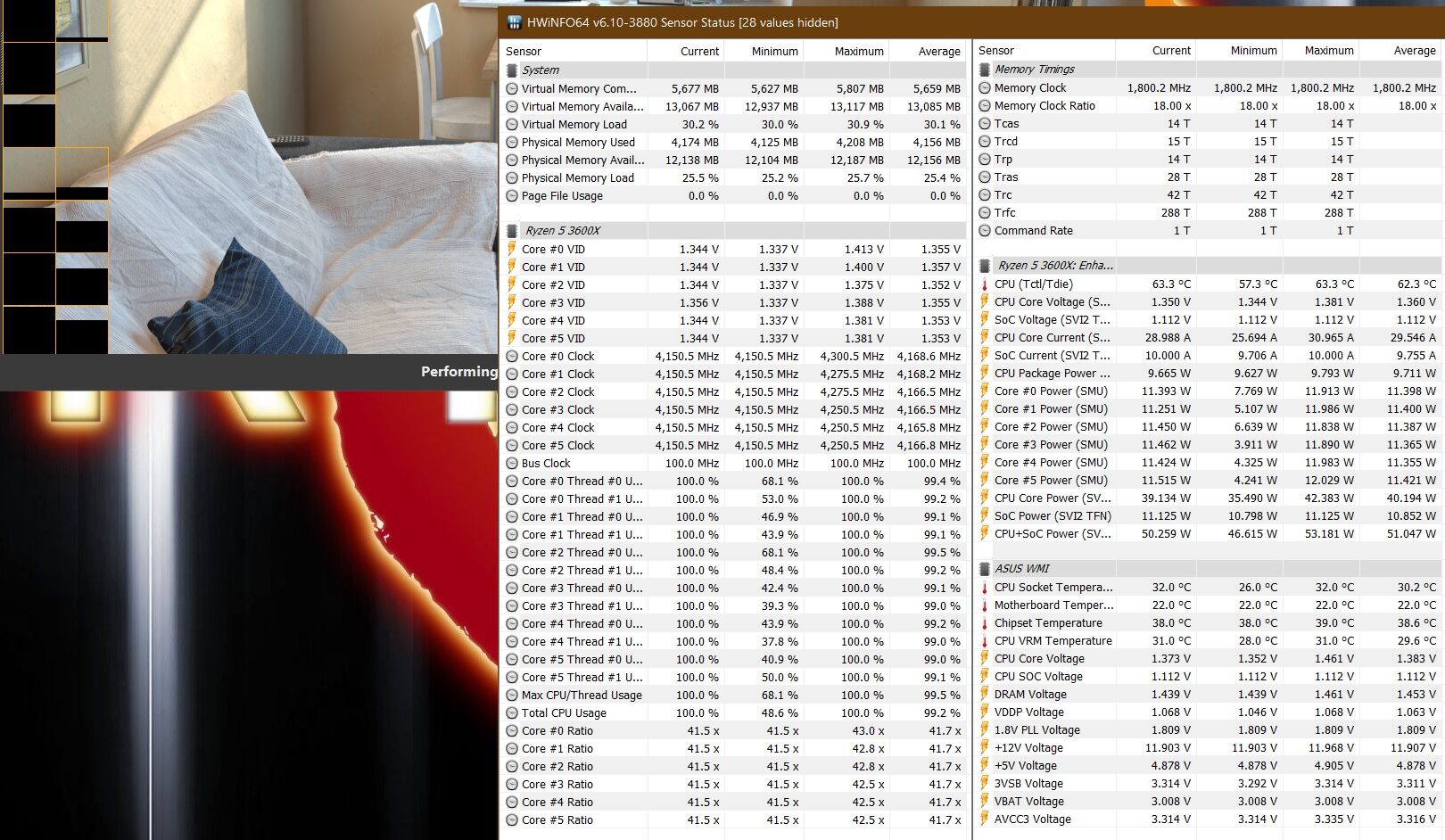Select the ASUS WMI group row

coord(1209,569)
